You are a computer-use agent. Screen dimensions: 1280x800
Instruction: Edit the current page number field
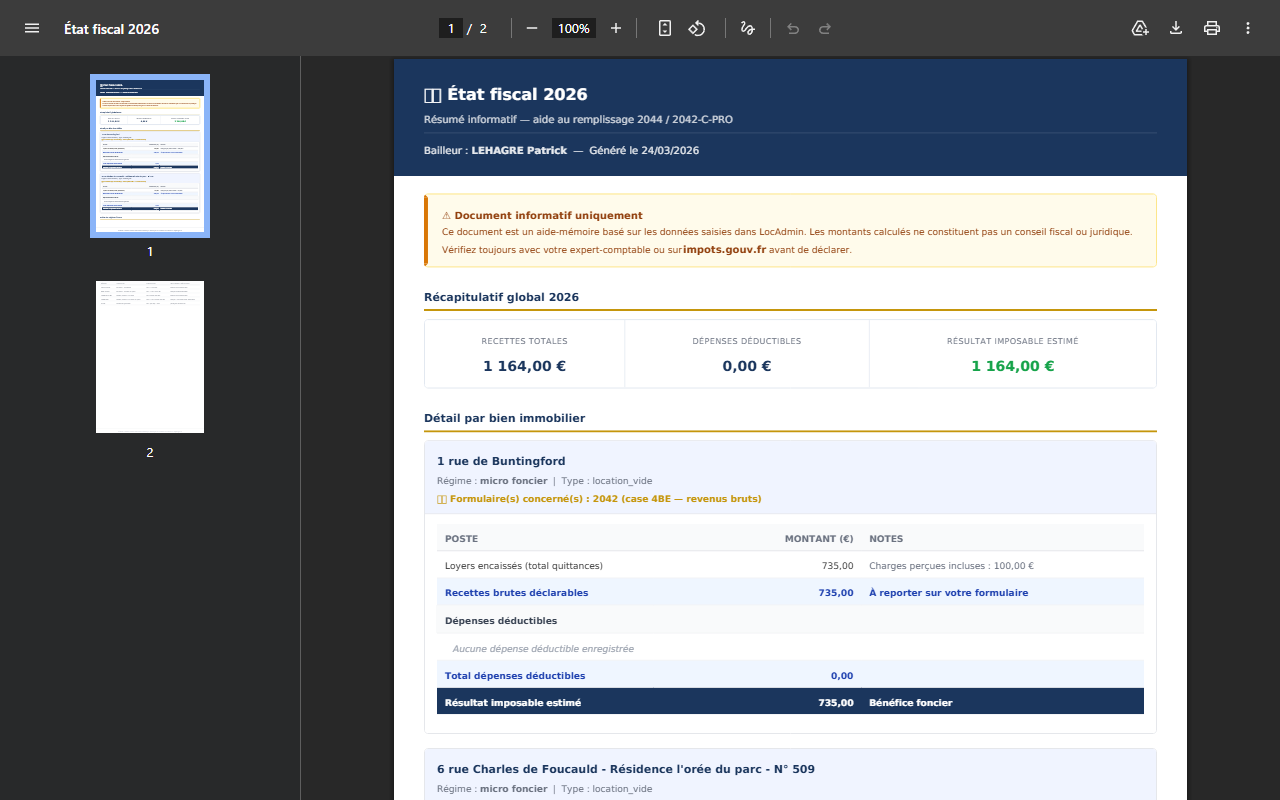tap(451, 28)
